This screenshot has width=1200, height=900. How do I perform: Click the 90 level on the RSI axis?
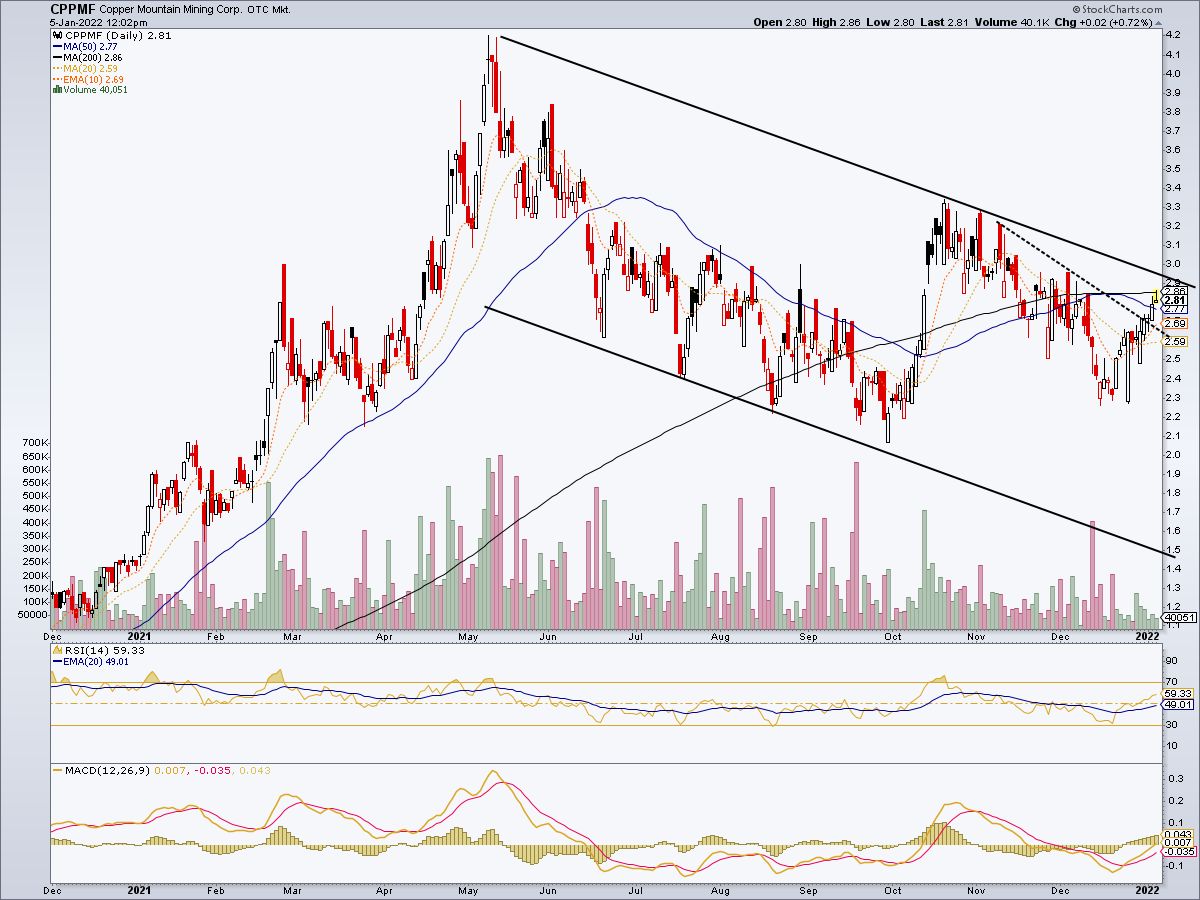click(x=1169, y=660)
